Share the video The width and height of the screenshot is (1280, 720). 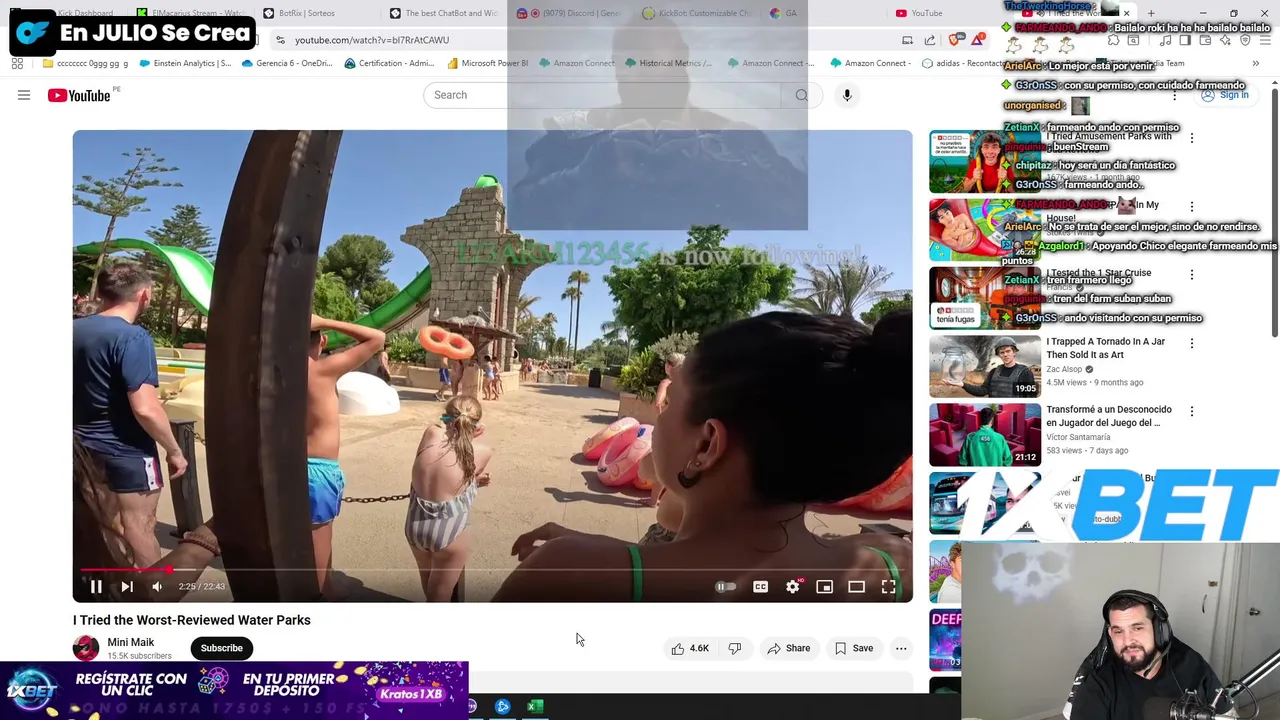(x=789, y=648)
